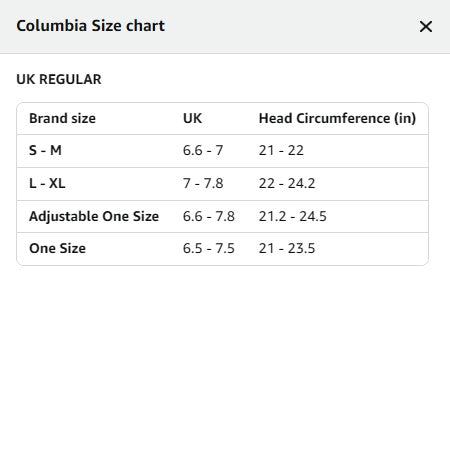Close the Columbia Size chart dialog
This screenshot has height=467, width=450.
[426, 27]
